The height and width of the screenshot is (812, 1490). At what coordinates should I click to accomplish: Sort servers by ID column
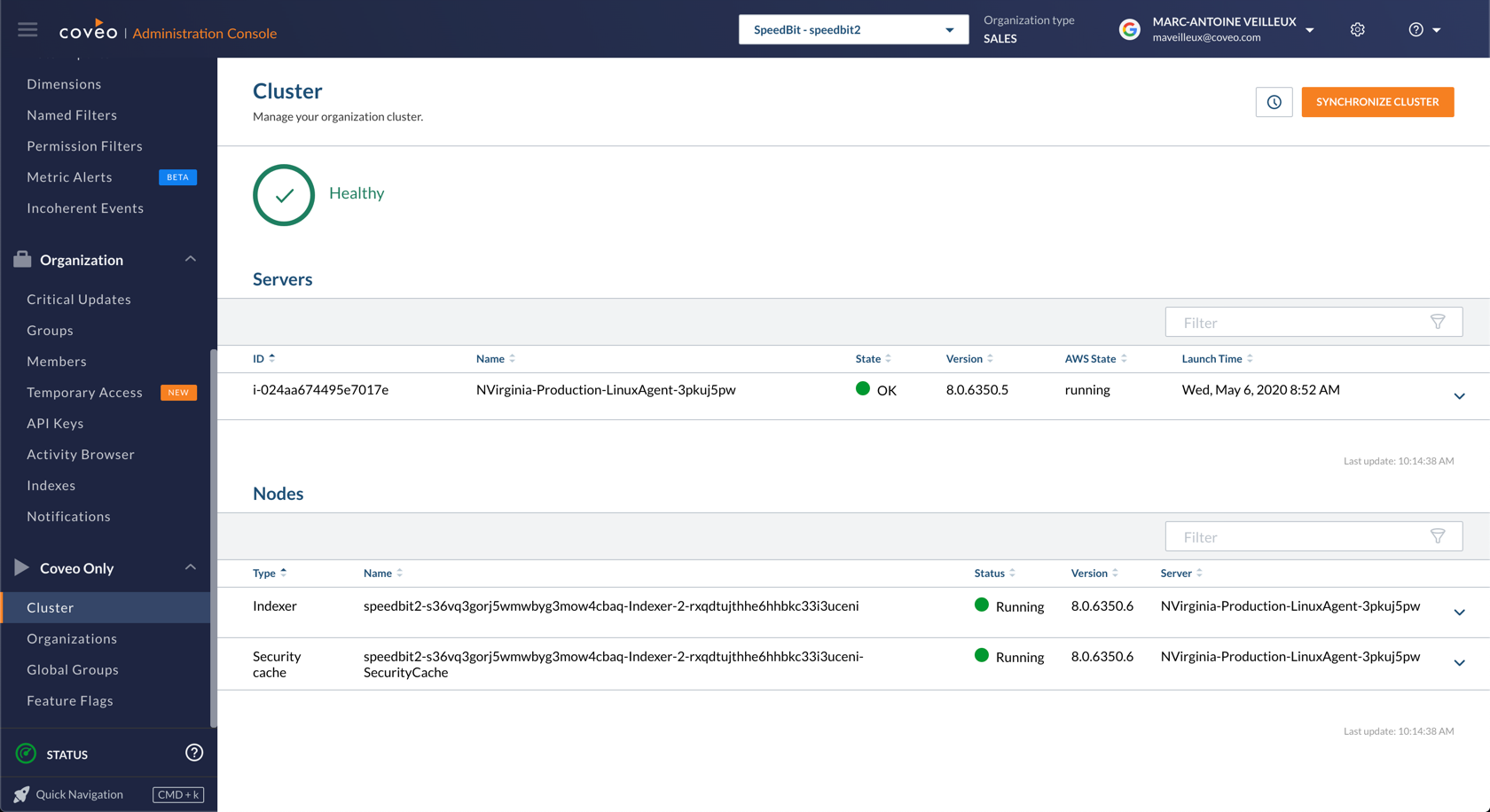[263, 358]
